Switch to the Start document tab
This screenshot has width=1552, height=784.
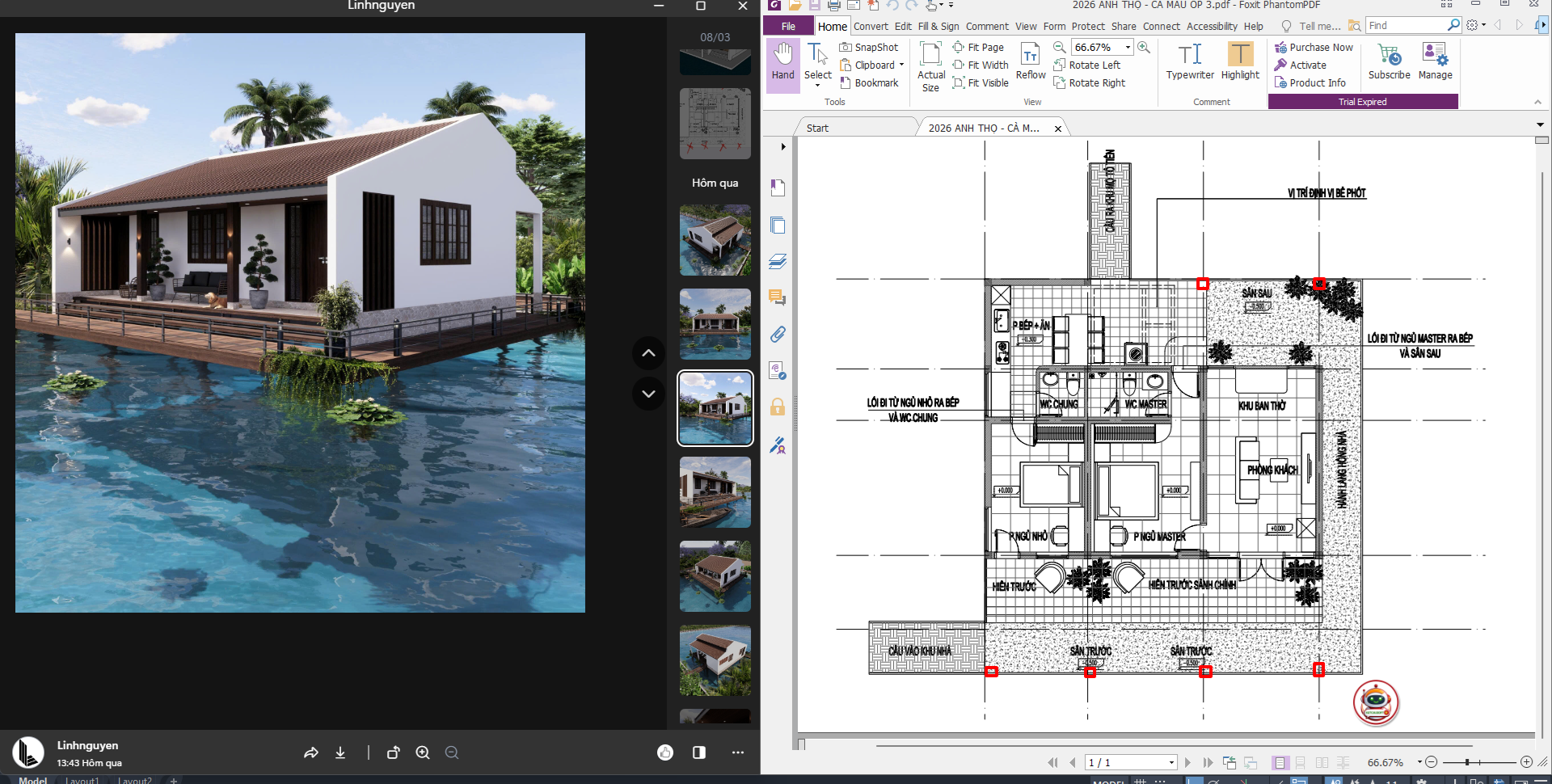coord(817,128)
